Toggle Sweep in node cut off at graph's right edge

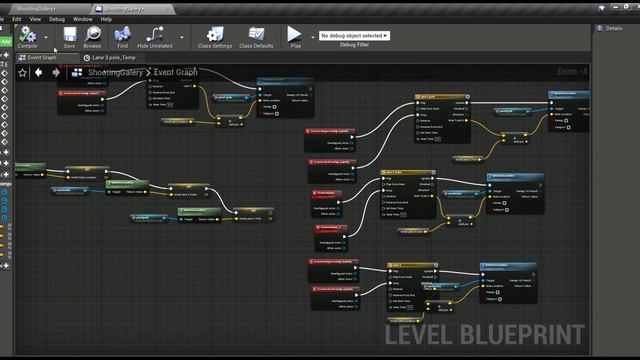click(566, 120)
